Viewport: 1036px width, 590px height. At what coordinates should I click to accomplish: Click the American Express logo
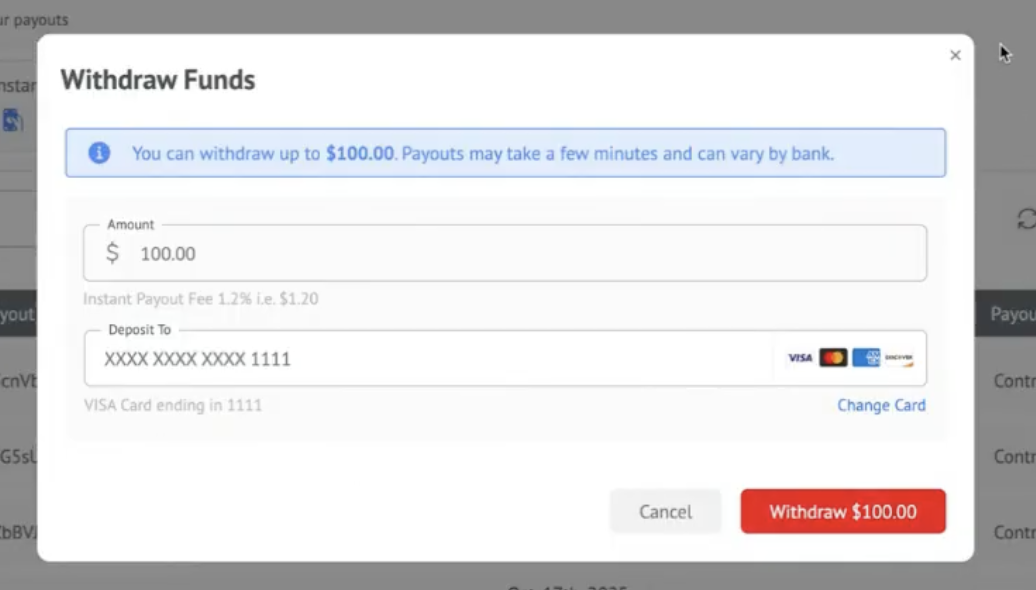[866, 358]
